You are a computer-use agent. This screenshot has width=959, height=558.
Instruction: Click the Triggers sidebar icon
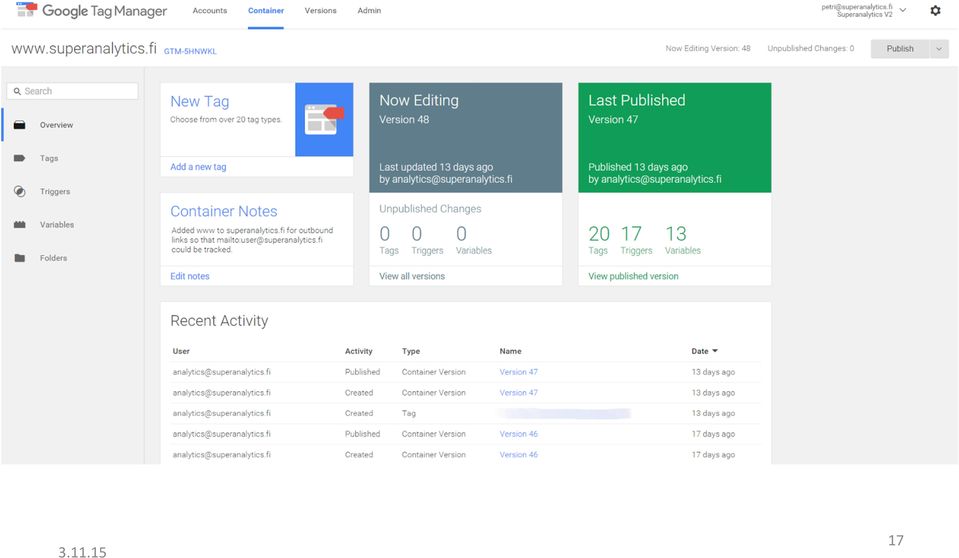click(x=20, y=192)
